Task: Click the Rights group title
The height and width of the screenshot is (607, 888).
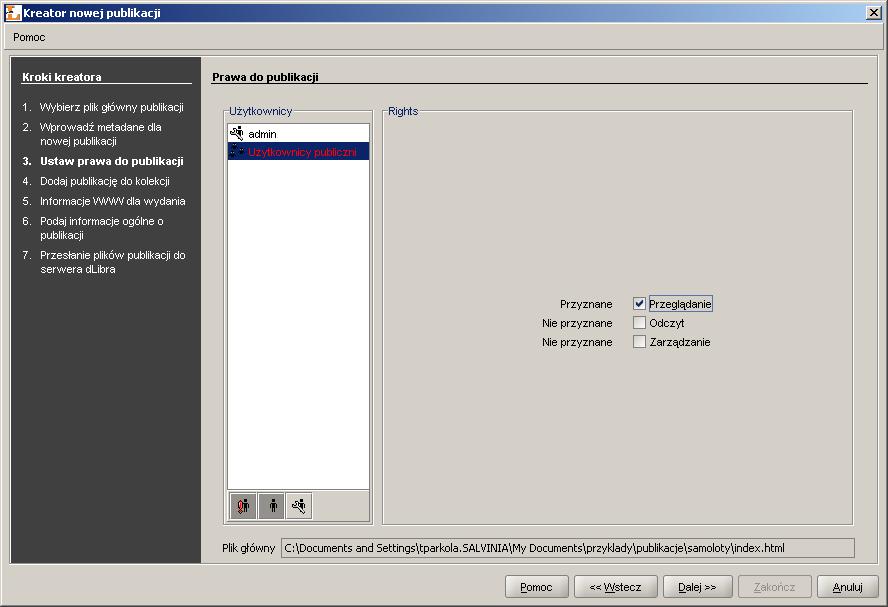Action: (x=403, y=111)
